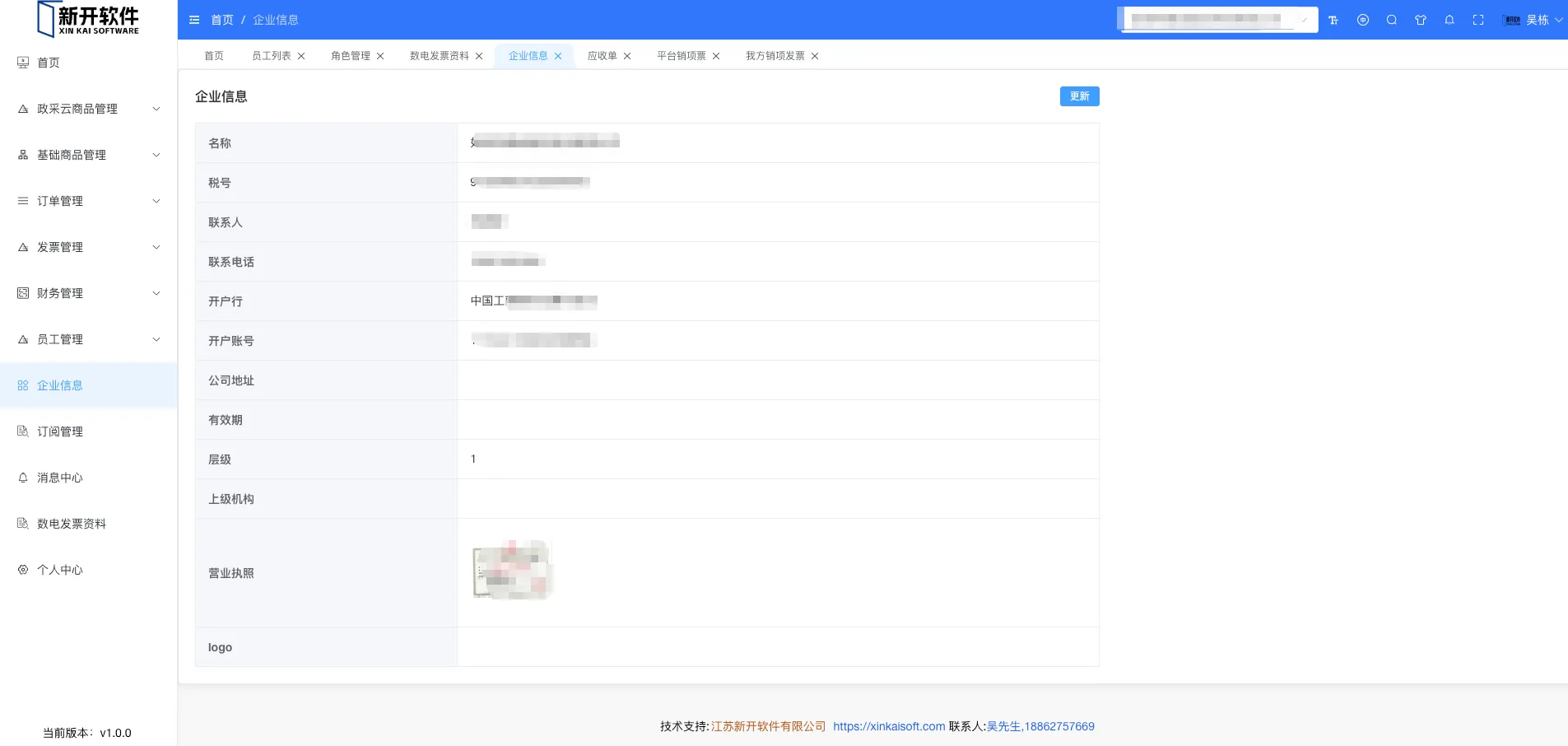Open the organization selector dropdown in header
This screenshot has width=1568, height=746.
[x=1217, y=19]
